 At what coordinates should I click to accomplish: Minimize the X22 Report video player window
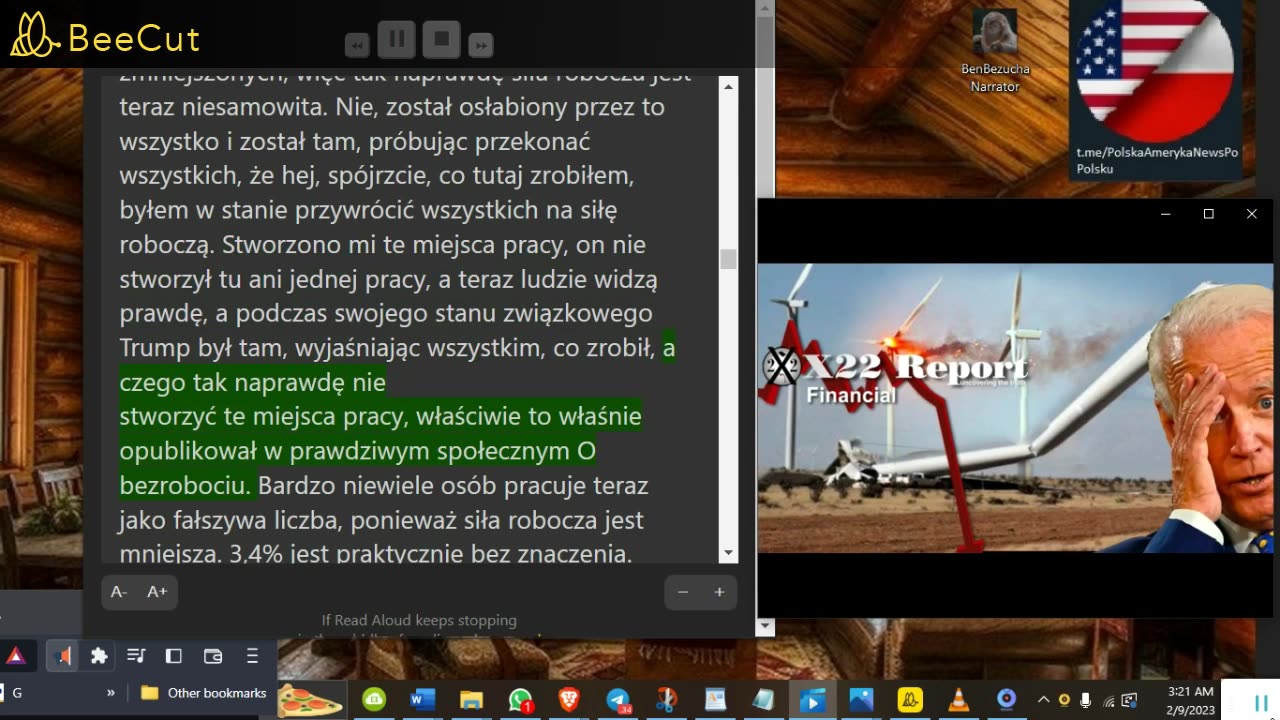pyautogui.click(x=1165, y=214)
